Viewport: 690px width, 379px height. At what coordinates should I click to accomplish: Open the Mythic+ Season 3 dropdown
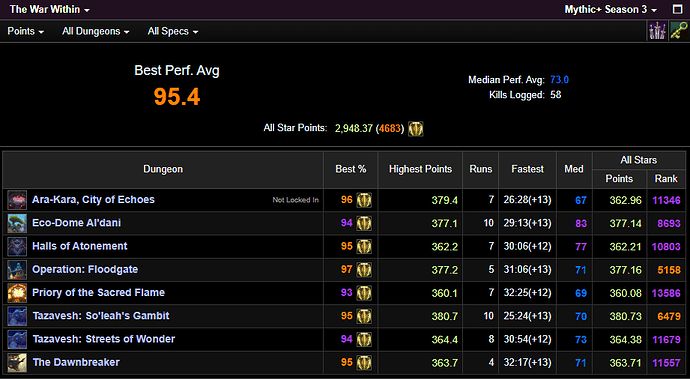610,9
